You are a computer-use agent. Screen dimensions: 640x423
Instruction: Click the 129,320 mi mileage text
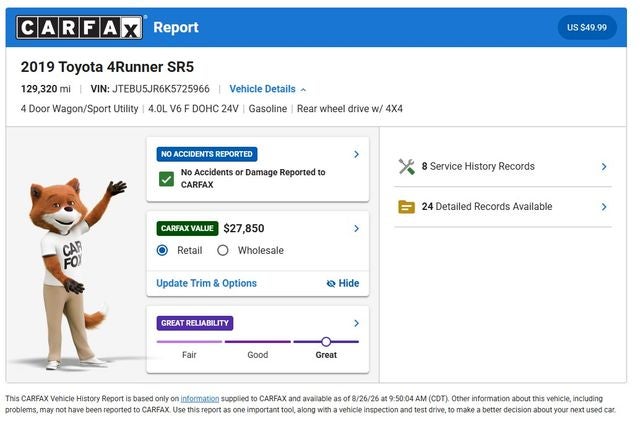point(46,89)
